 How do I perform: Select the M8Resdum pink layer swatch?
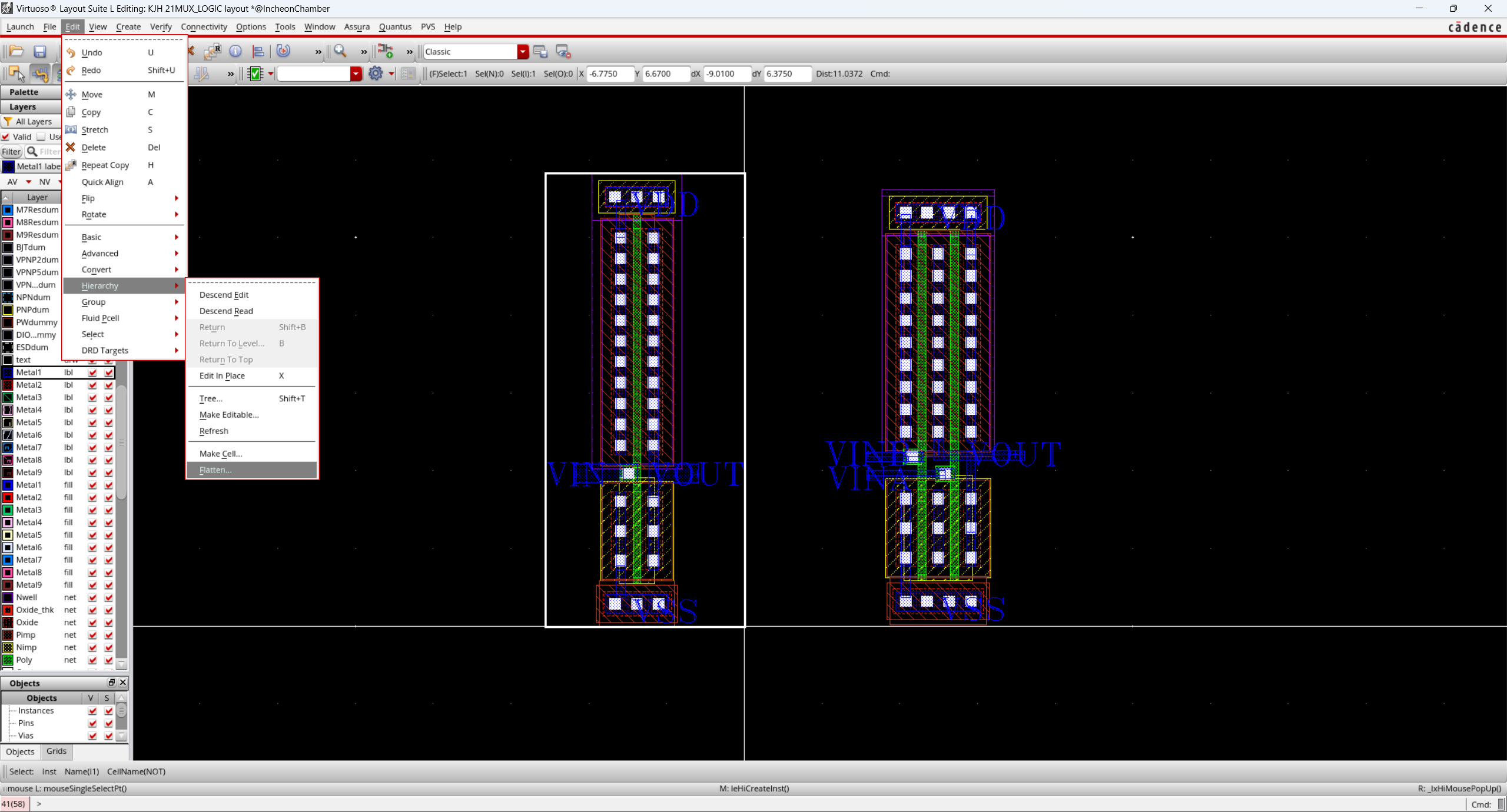click(8, 222)
